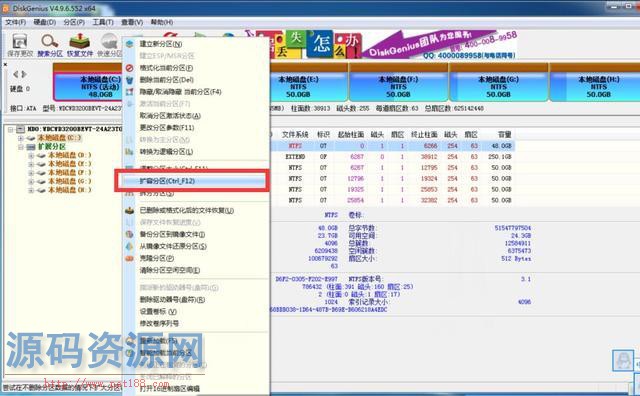Open the 硬盘(D) menu in menu bar
640x396 pixels.
(44, 22)
